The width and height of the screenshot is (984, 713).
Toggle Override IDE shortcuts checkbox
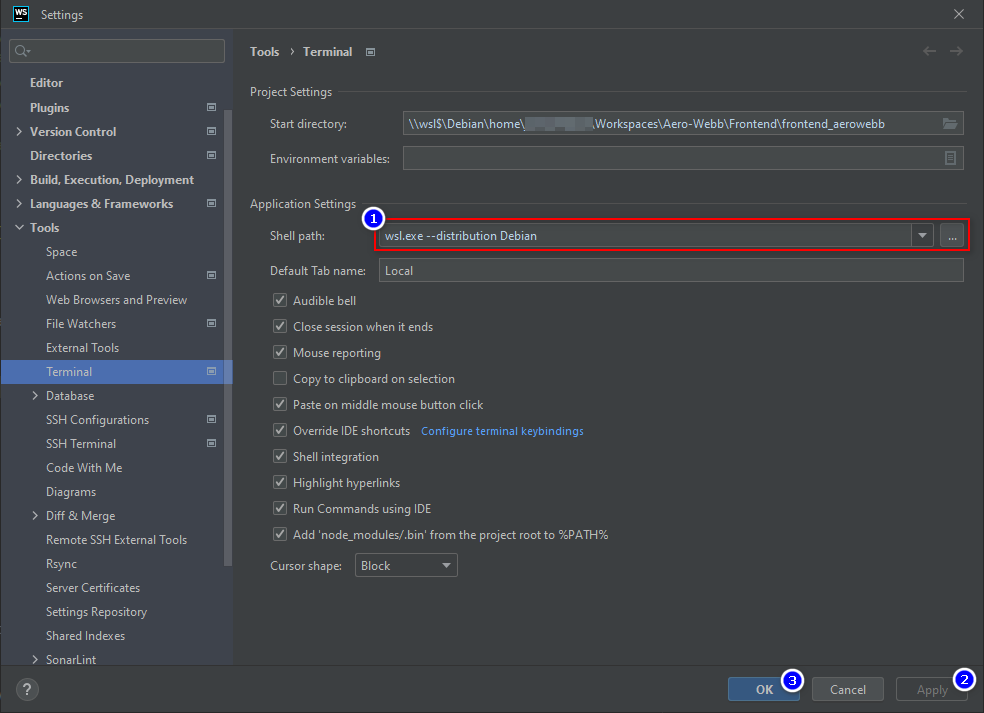280,431
